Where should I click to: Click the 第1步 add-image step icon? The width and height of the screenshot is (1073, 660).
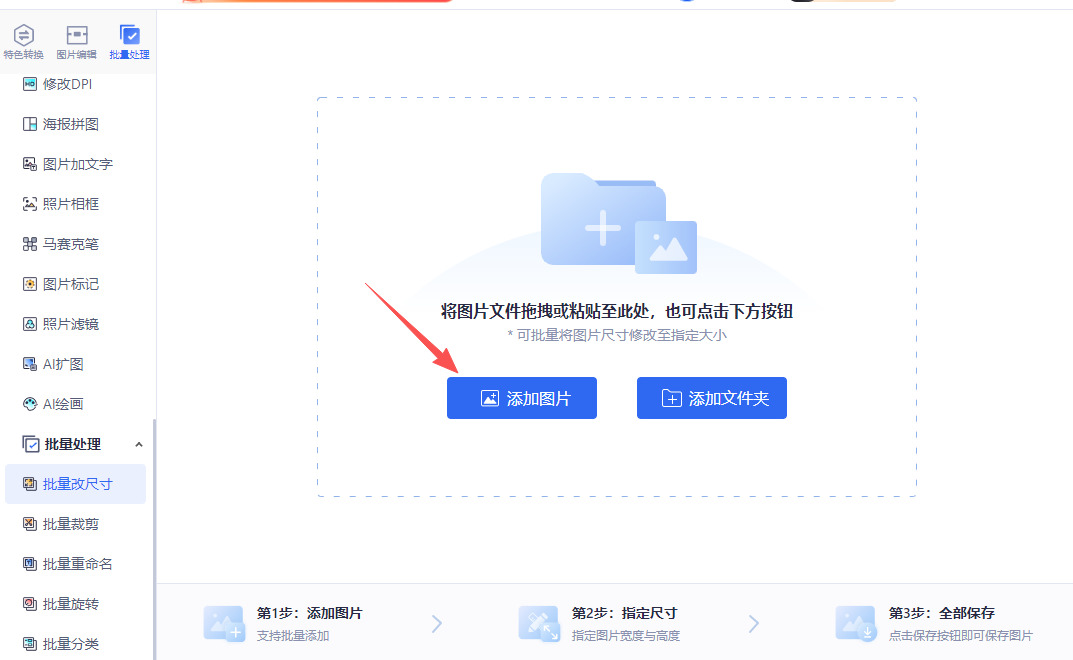[224, 624]
